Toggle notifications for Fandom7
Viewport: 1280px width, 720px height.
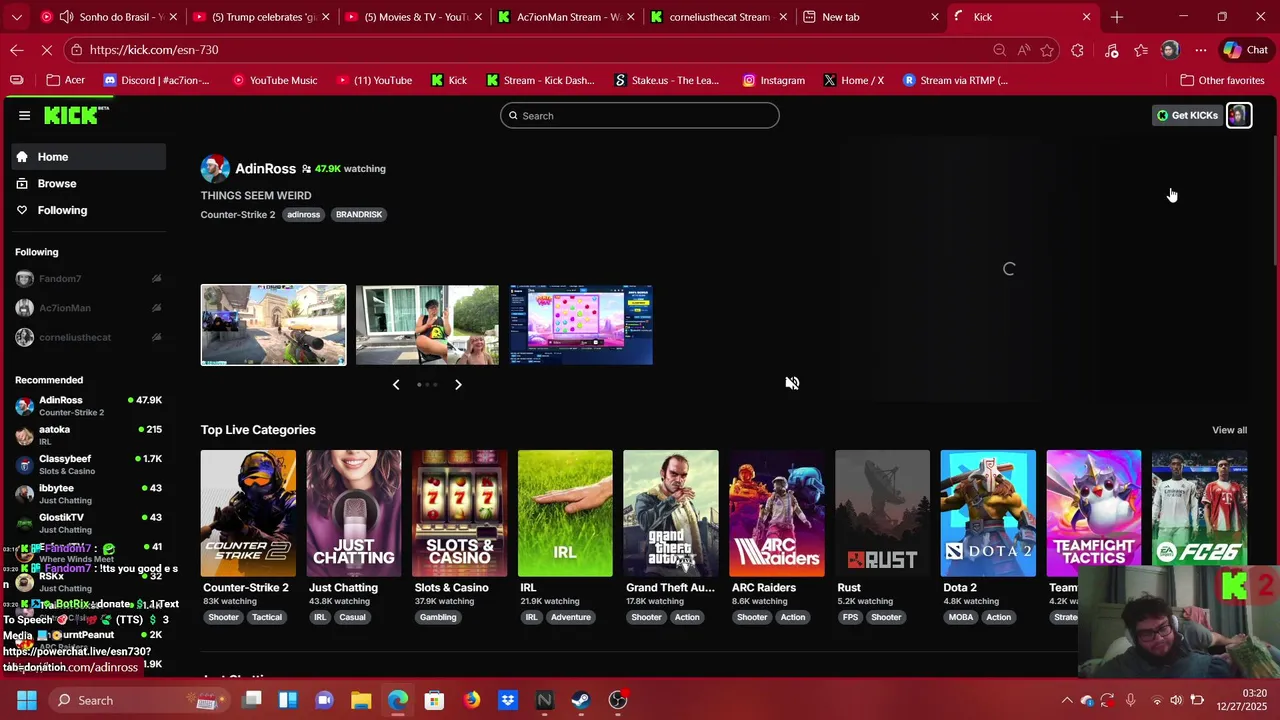(x=156, y=279)
